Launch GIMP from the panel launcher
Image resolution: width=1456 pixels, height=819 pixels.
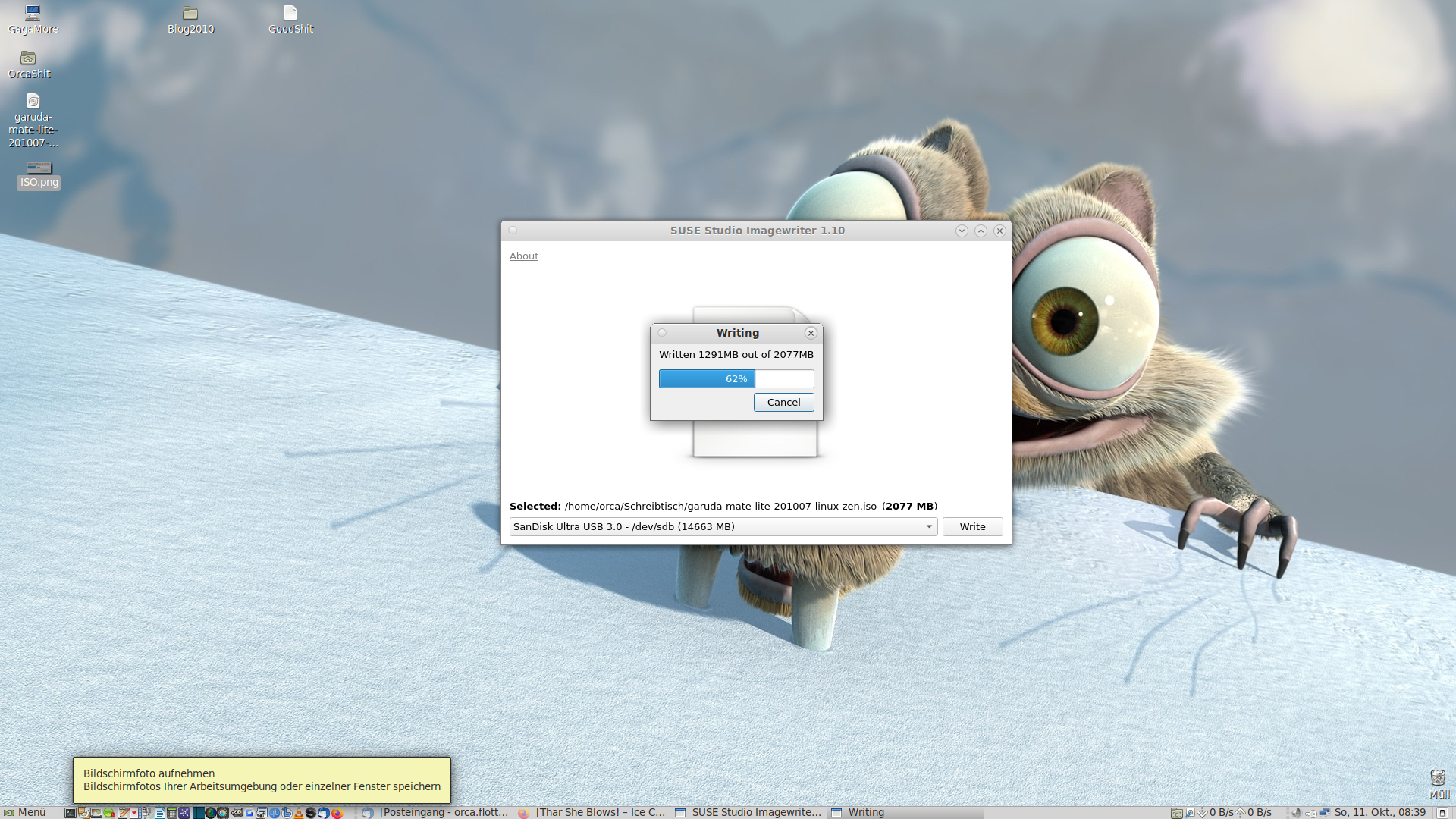click(x=237, y=812)
